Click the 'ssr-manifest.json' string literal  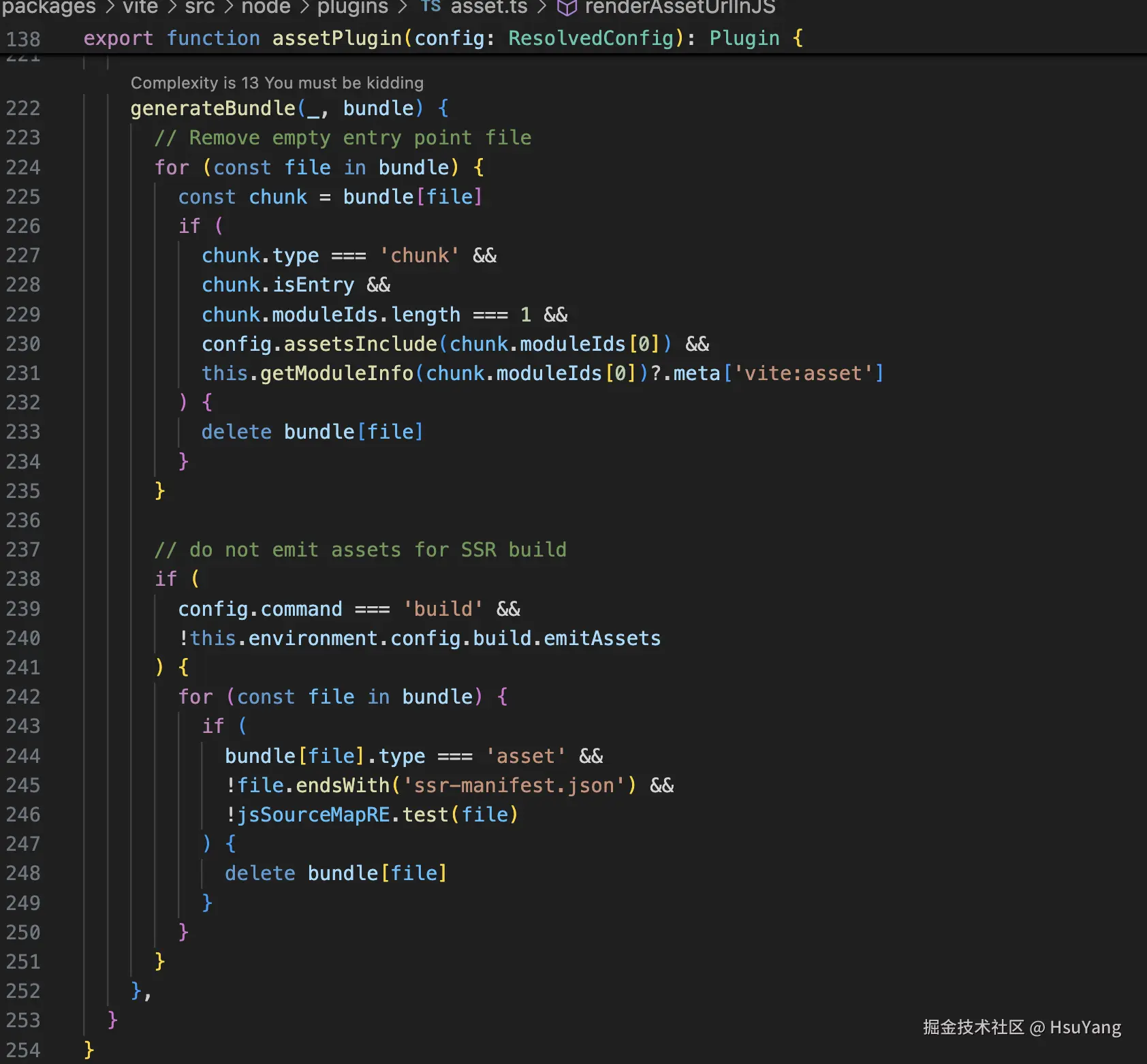[x=514, y=785]
